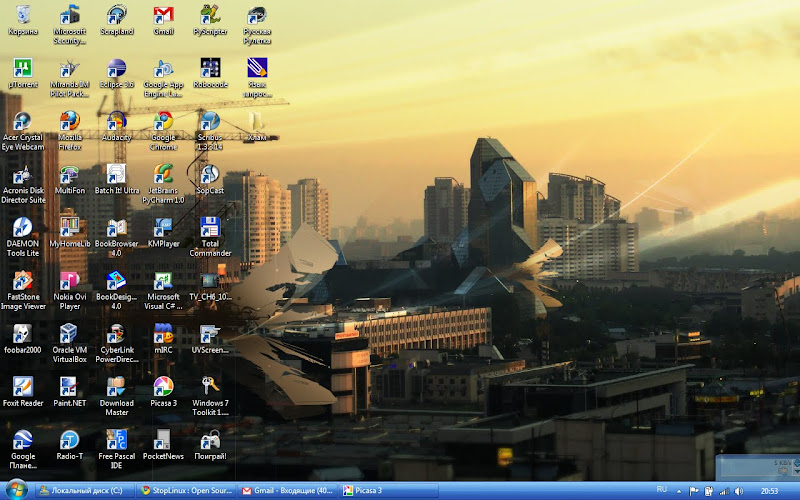Open the Mozilla Firefox desktop shortcut
This screenshot has width=800, height=500.
(x=69, y=122)
